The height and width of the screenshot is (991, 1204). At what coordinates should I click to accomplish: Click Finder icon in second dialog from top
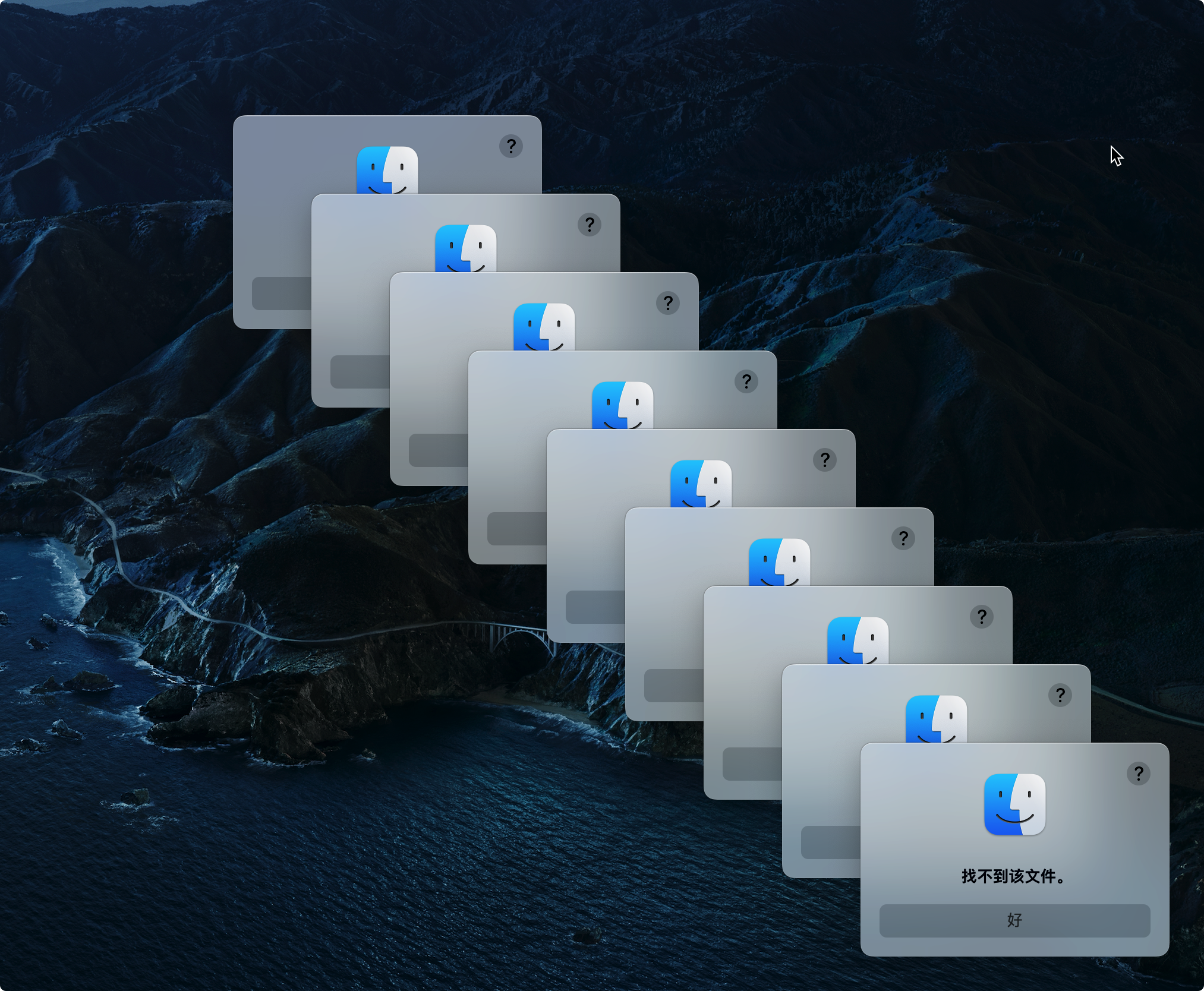(x=465, y=249)
